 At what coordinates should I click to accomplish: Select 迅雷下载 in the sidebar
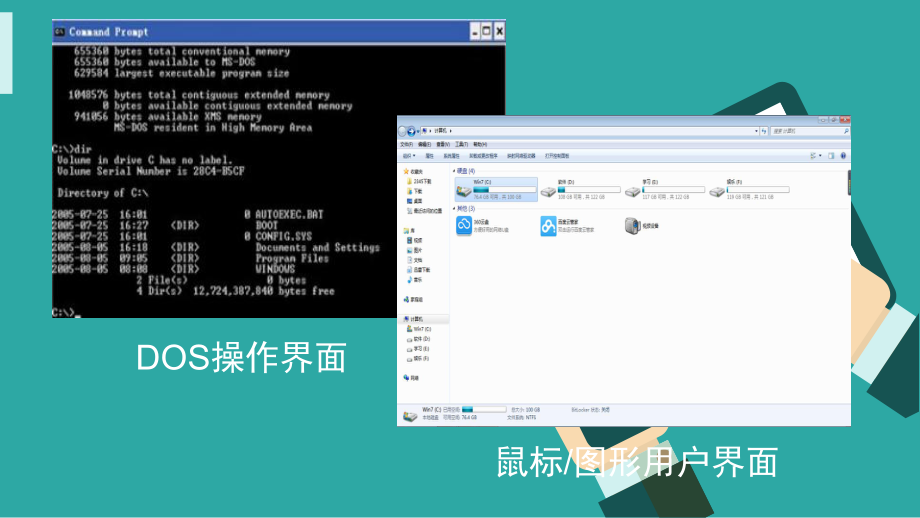coord(418,270)
